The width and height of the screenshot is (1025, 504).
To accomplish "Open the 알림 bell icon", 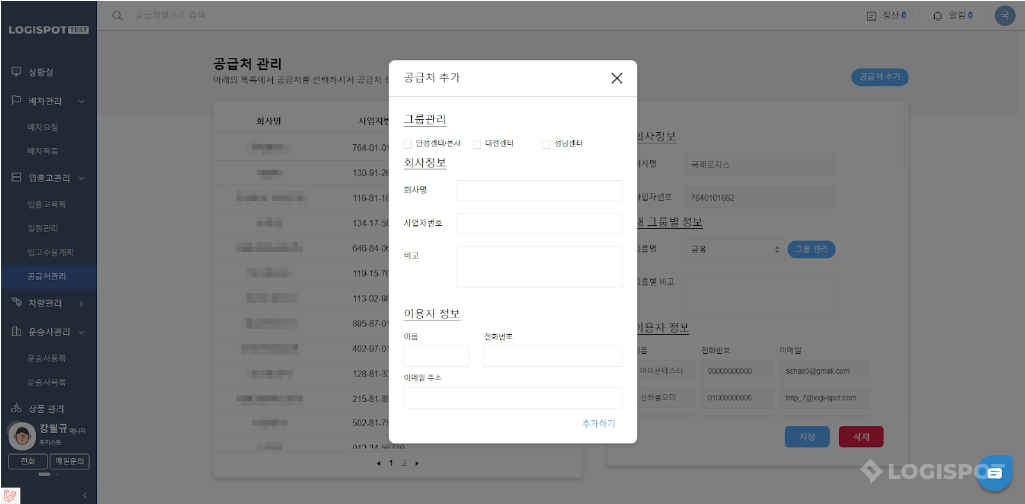I will (x=937, y=16).
